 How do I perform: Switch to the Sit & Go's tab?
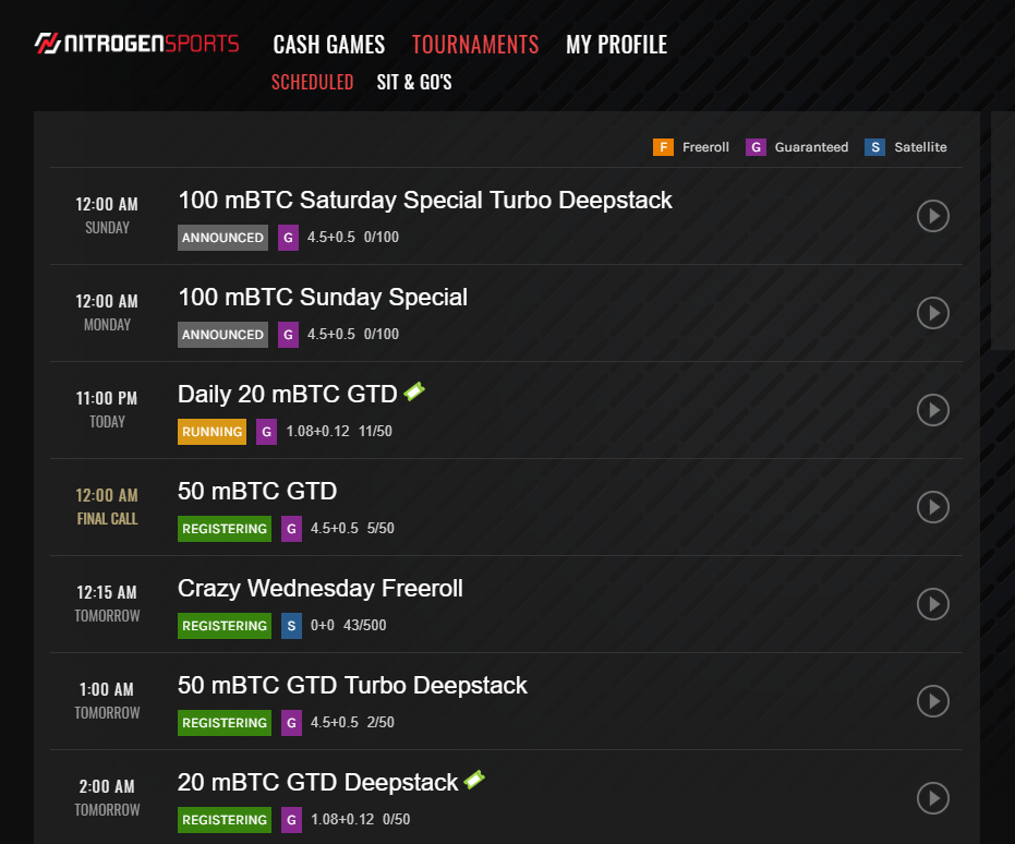pyautogui.click(x=414, y=82)
